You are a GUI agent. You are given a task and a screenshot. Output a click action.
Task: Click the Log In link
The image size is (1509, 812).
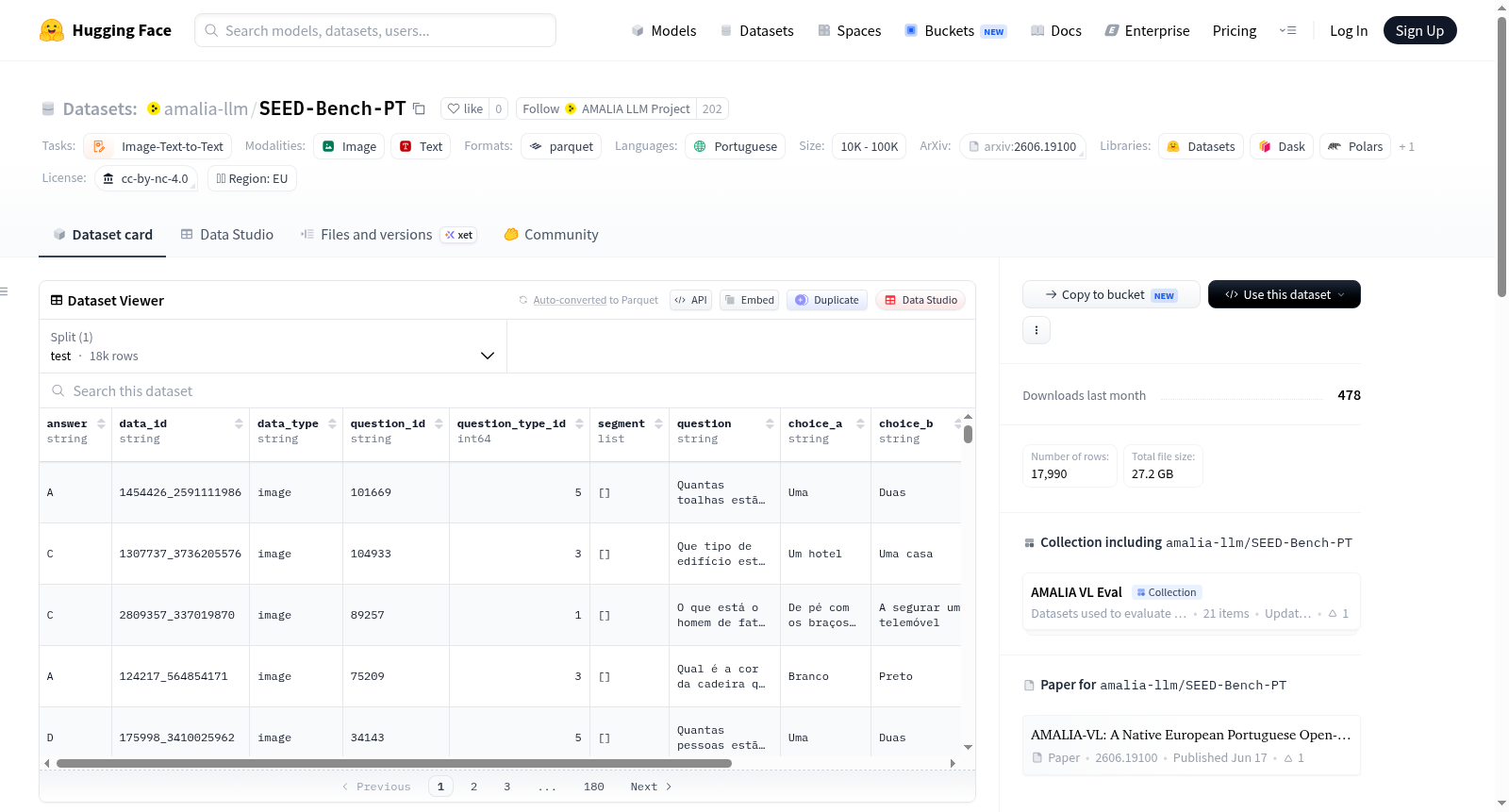[1349, 30]
